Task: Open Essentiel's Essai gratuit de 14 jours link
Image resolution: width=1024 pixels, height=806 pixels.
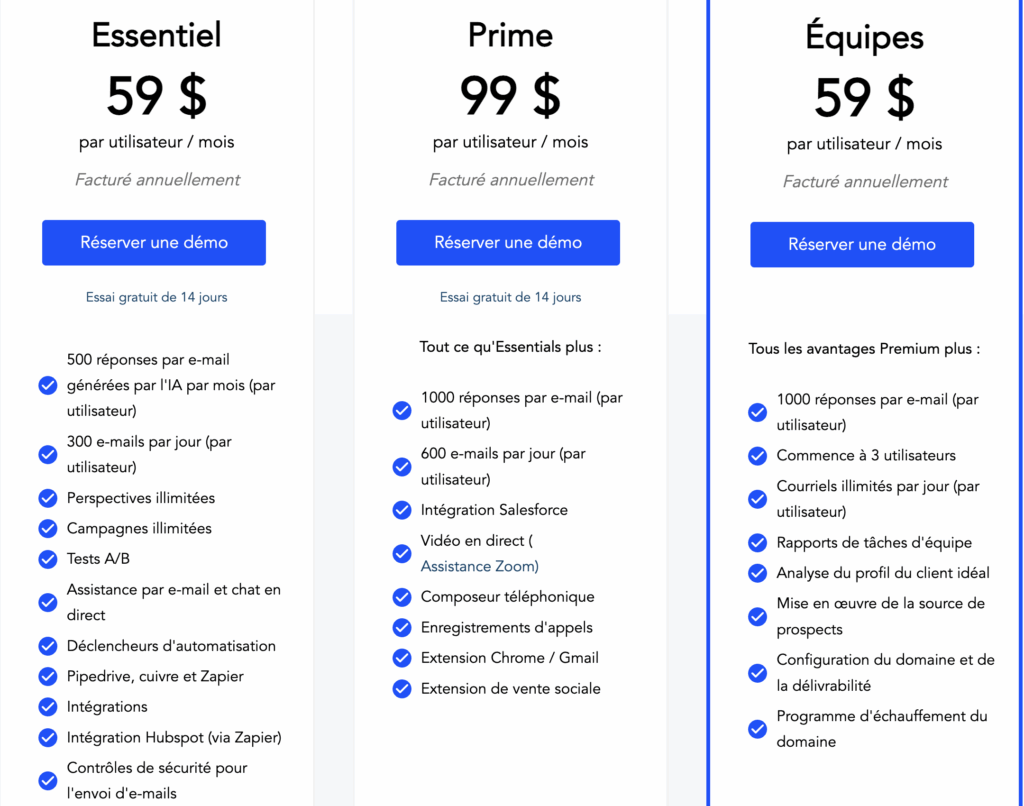Action: [157, 297]
